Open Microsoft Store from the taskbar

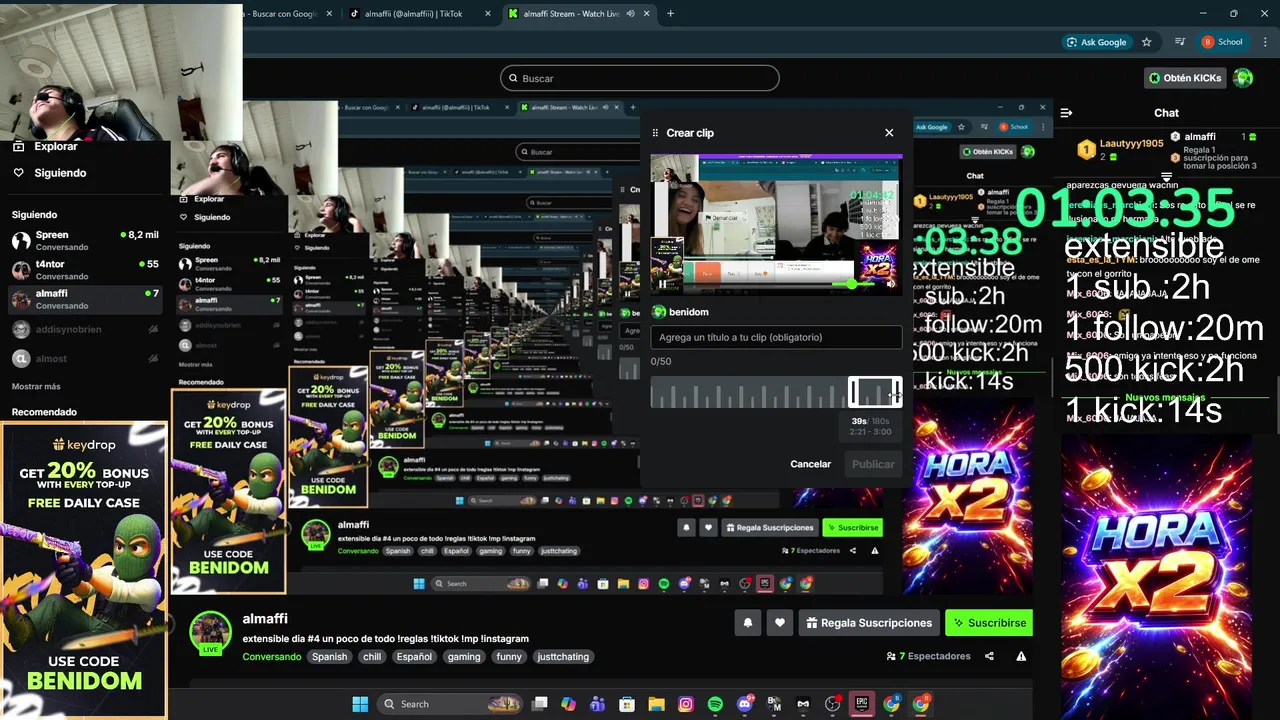627,704
